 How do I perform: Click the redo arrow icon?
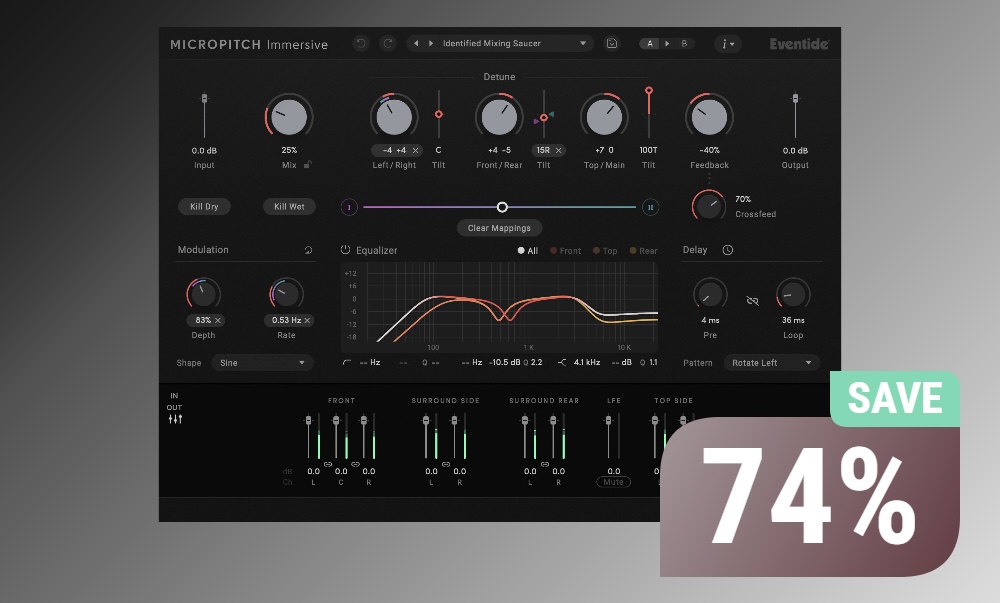[x=388, y=43]
